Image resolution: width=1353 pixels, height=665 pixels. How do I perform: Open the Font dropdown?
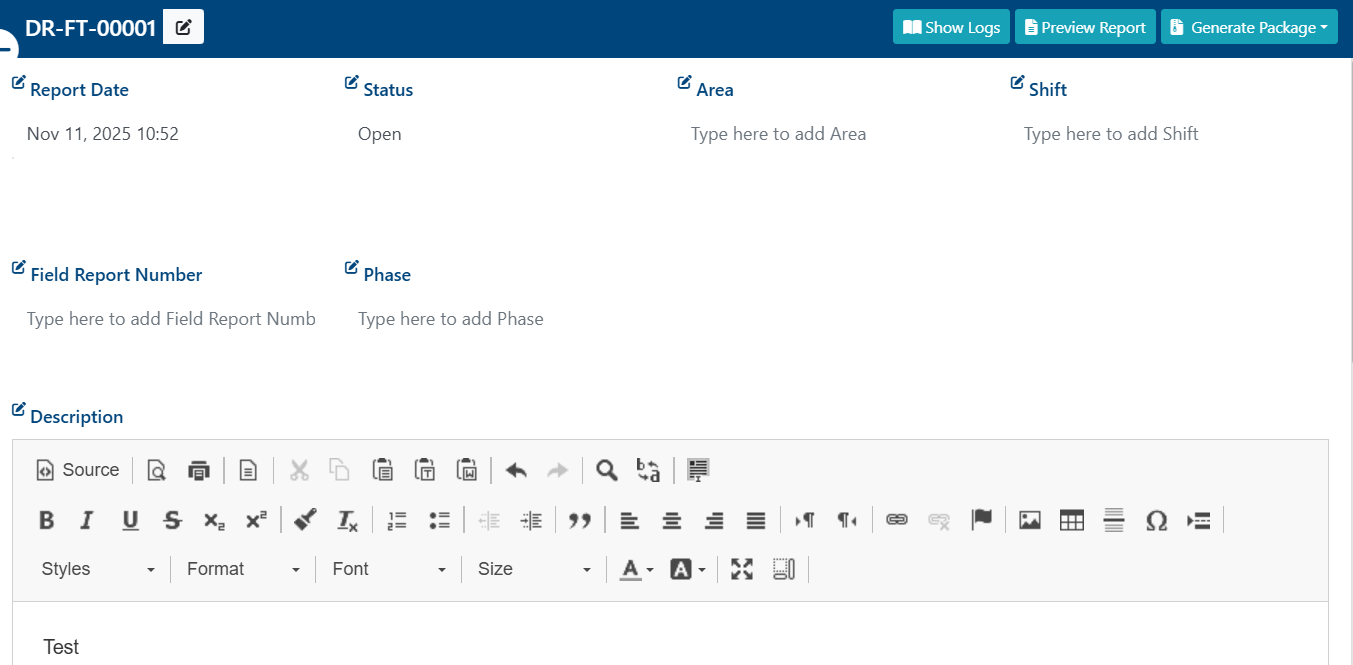tap(389, 569)
